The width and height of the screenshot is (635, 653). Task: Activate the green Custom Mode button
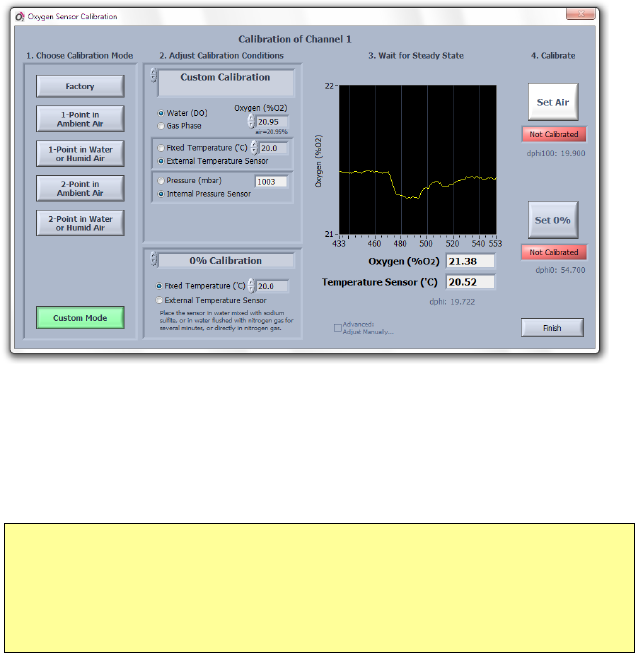click(x=80, y=318)
